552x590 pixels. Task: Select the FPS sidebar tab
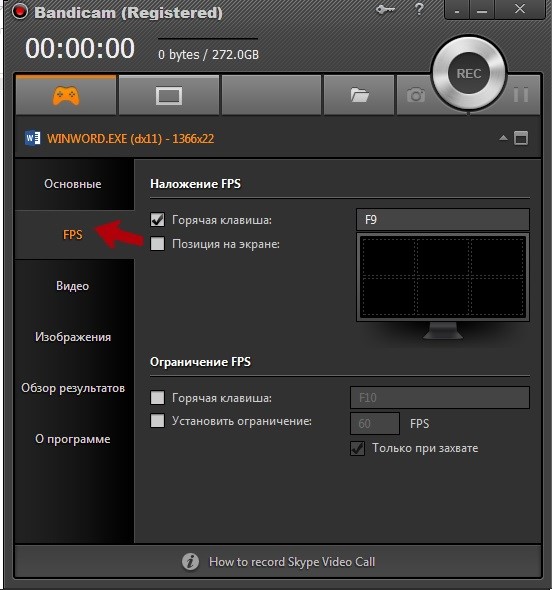pos(73,234)
